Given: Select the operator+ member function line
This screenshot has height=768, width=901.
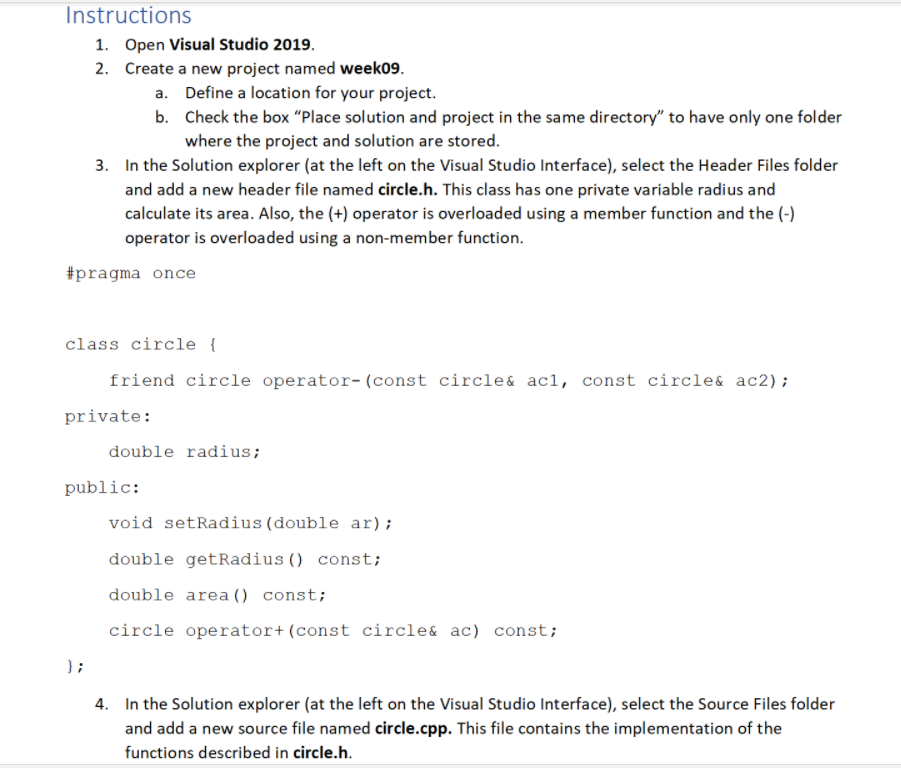Looking at the screenshot, I should pyautogui.click(x=333, y=630).
